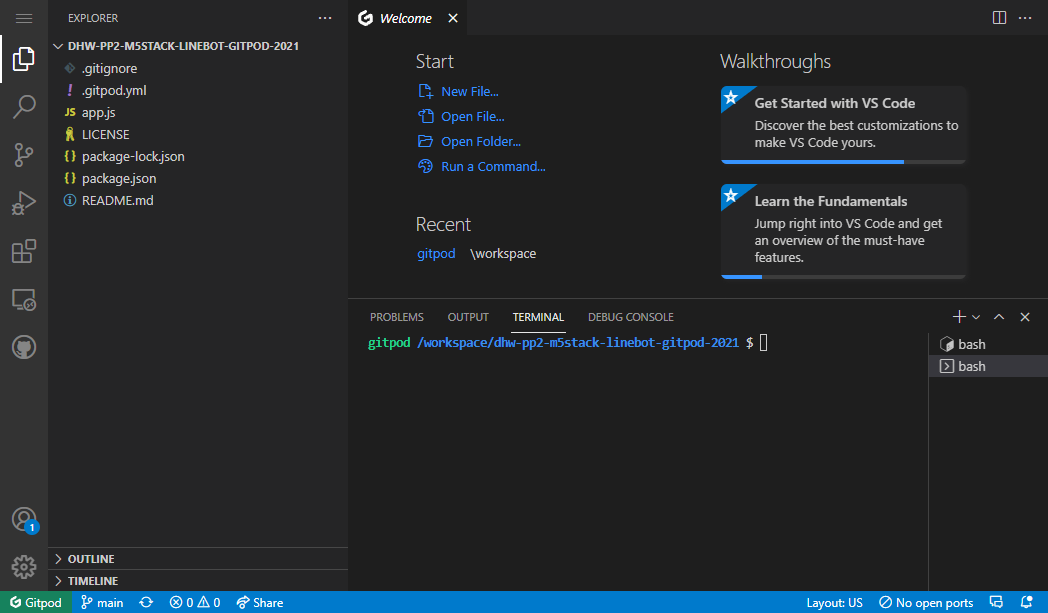Screen dimensions: 1048x613
Task: Open .gitignore file
Action: click(x=198, y=68)
